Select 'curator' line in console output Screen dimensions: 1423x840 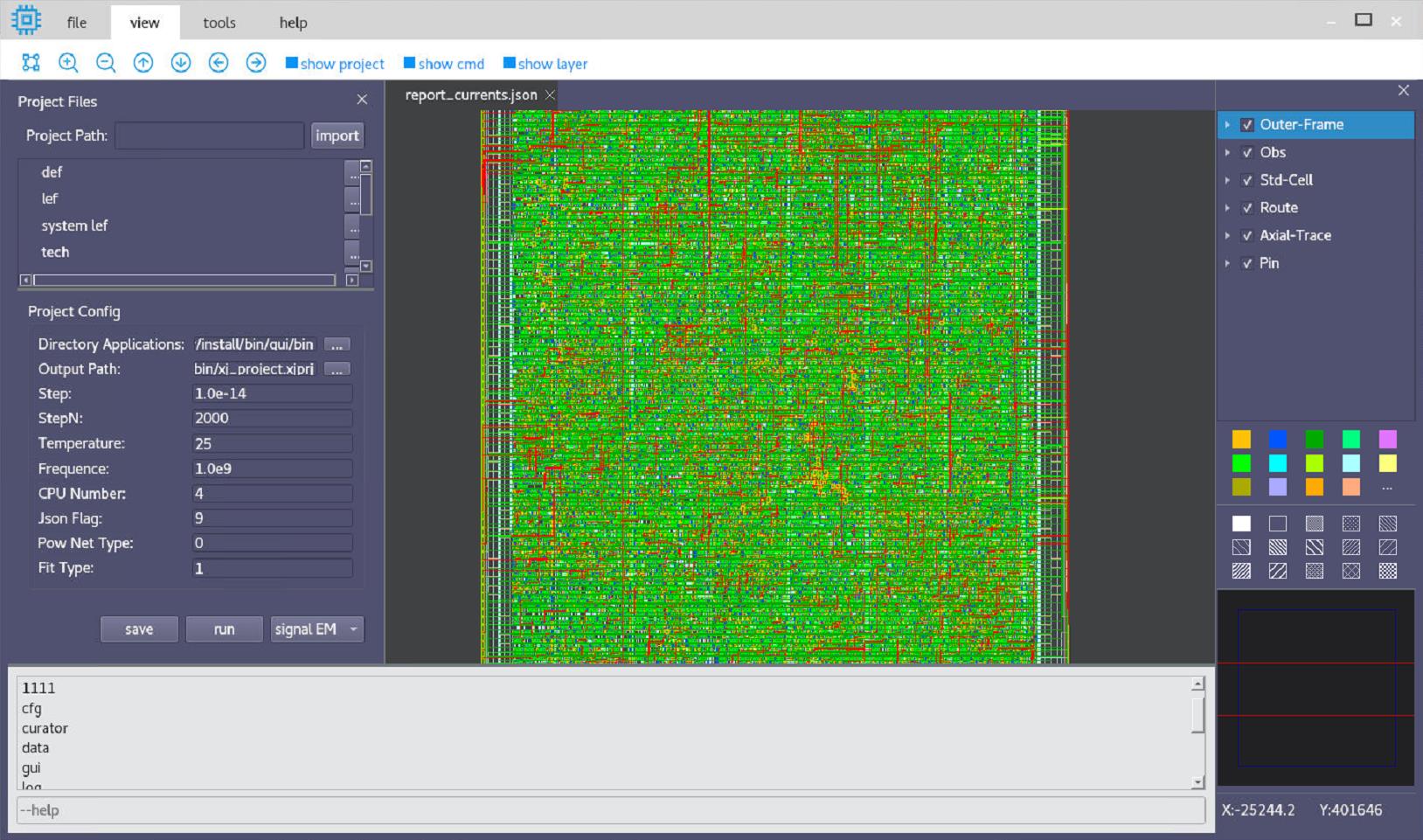45,728
